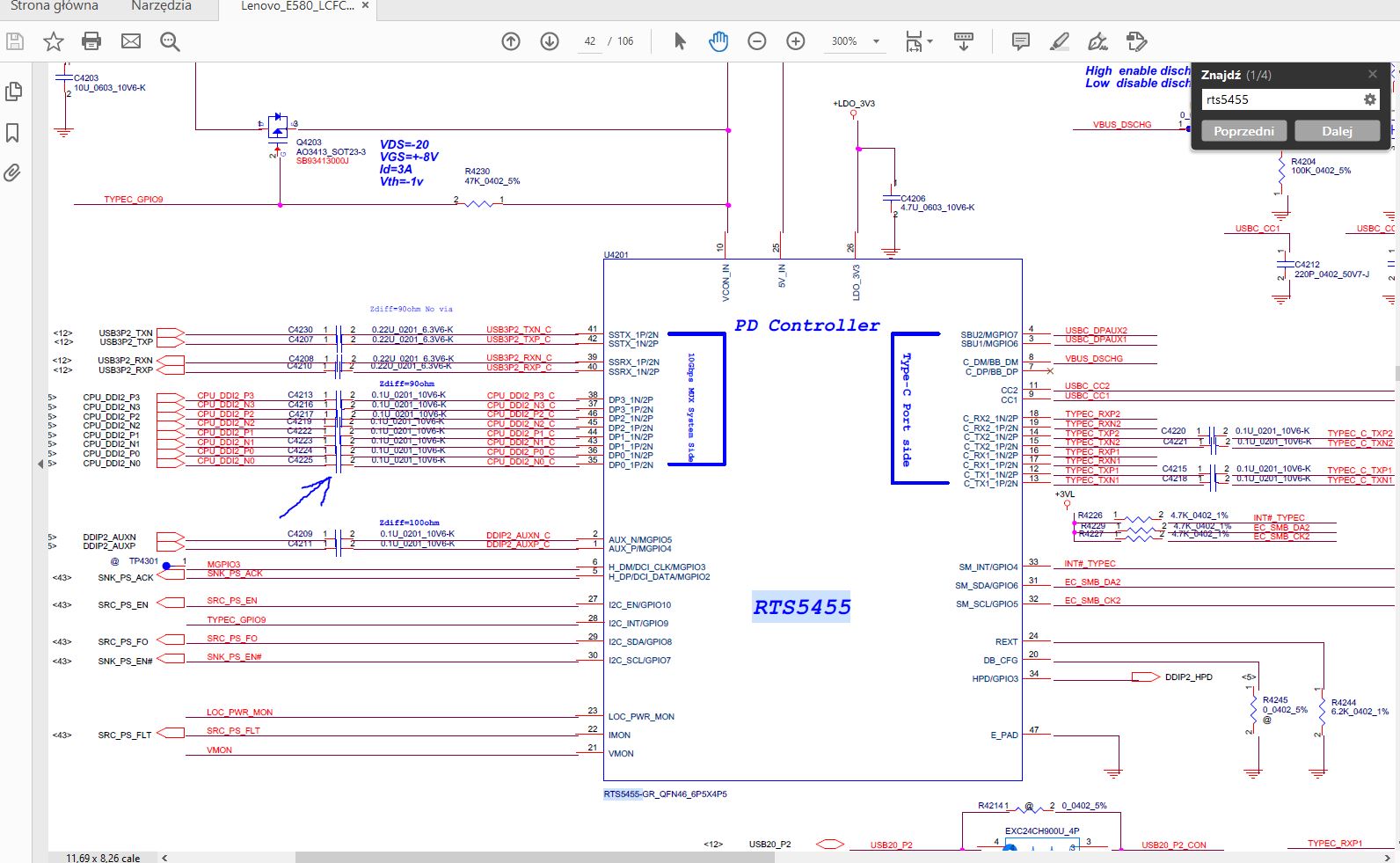
Task: Click the EXC24CH900U_4P component label
Action: 1042,831
